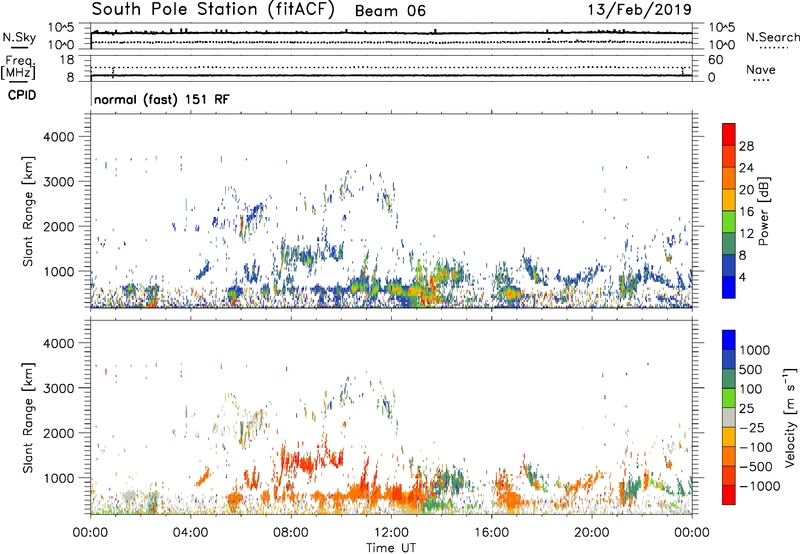Click the "16" label on Power colorbar

click(x=746, y=212)
